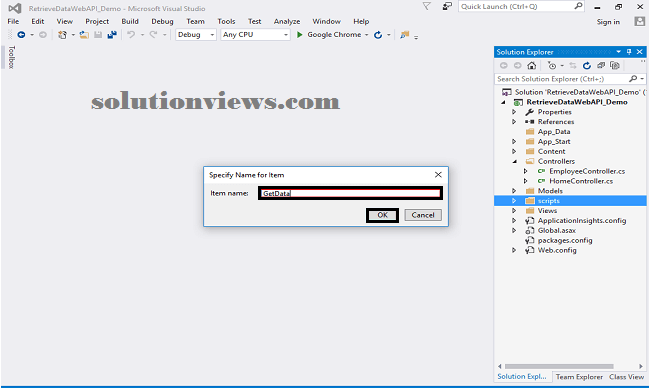The width and height of the screenshot is (649, 388).
Task: Click the Collapse All icon in Solution Explorer
Action: 601,65
